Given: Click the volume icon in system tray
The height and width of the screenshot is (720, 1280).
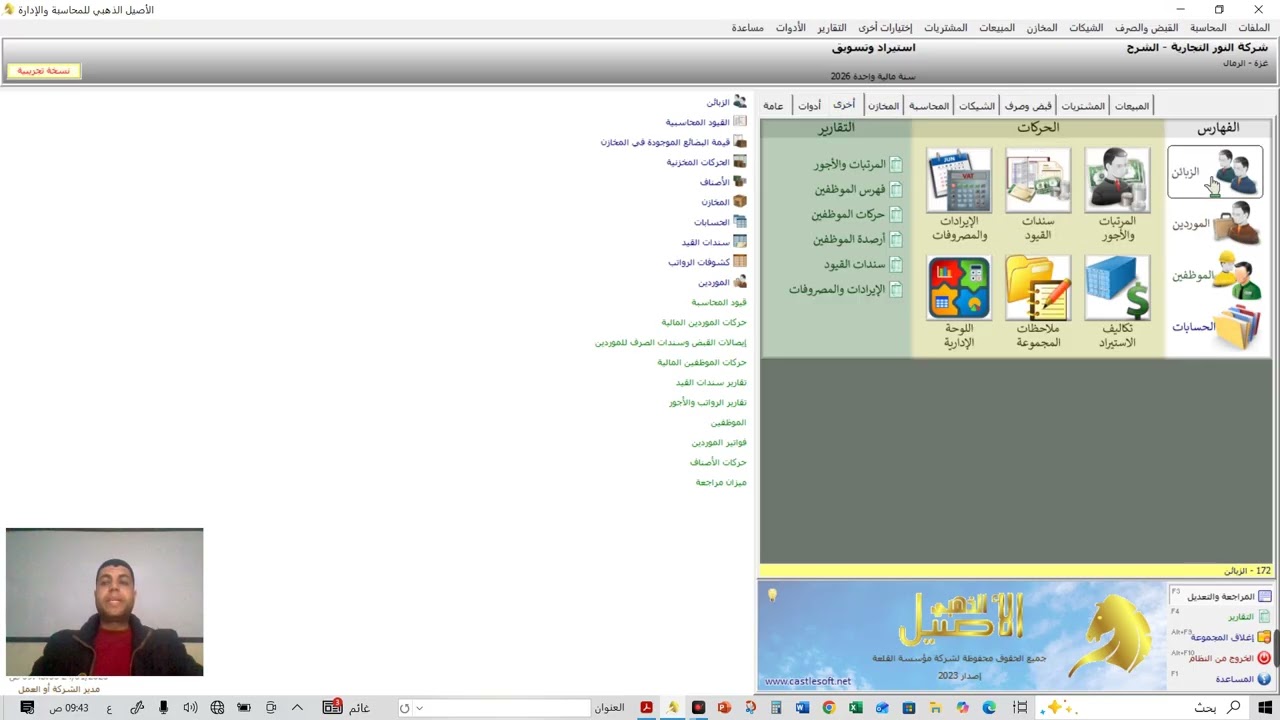Looking at the screenshot, I should pyautogui.click(x=190, y=708).
